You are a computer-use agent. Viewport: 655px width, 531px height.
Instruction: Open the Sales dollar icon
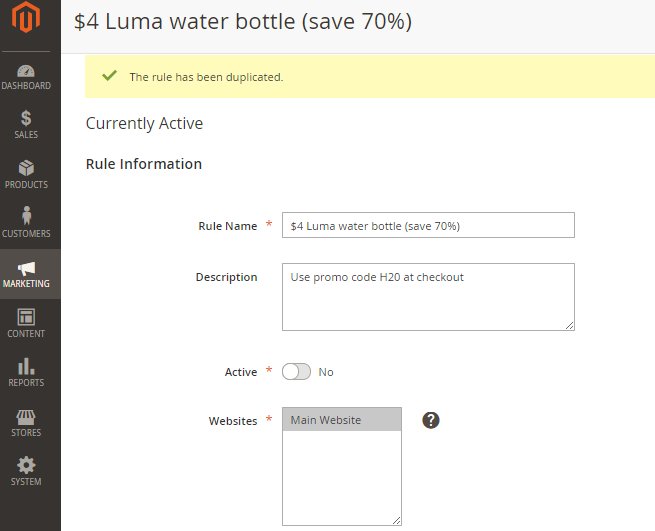pyautogui.click(x=26, y=118)
